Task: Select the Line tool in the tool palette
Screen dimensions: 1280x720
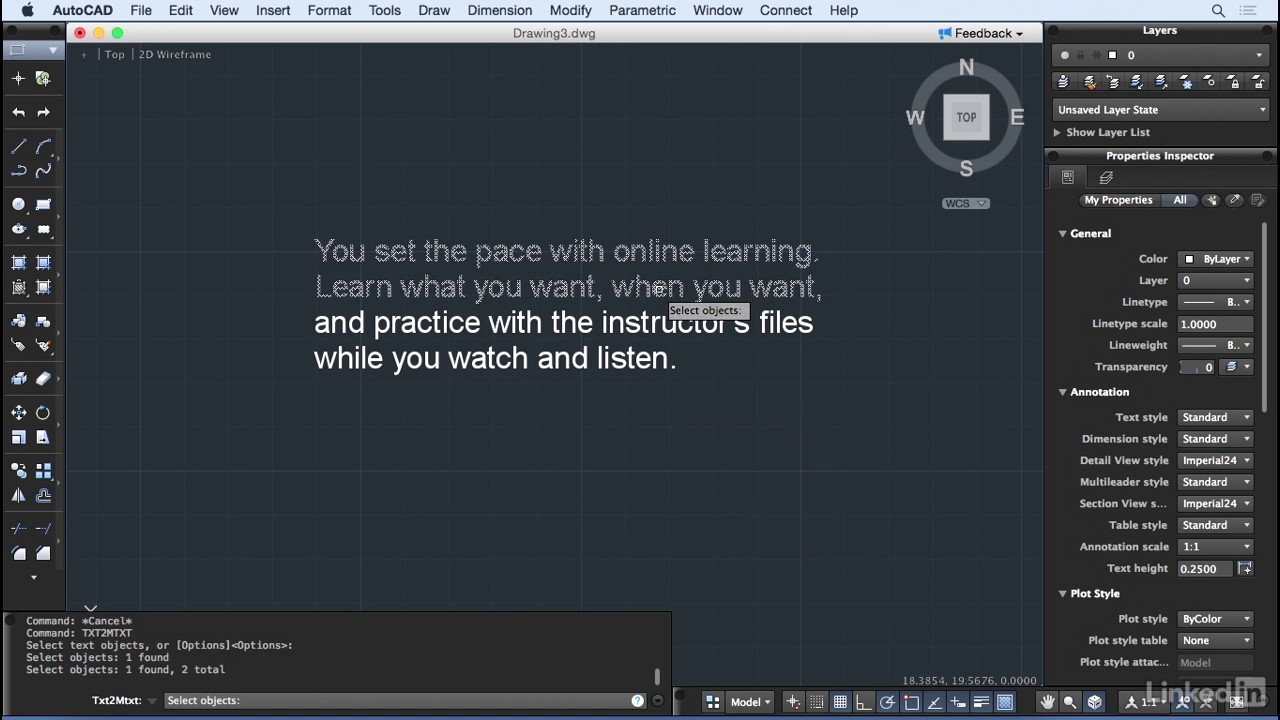Action: tap(18, 146)
